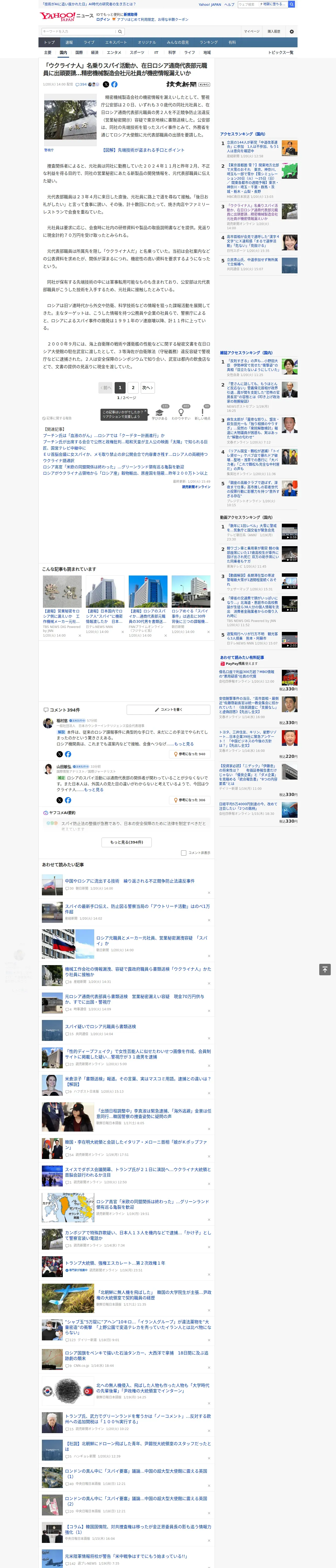Image resolution: width=336 pixels, height=1568 pixels.
Task: Open related link プーチン氏は「血液のがん」
Action: pos(104,436)
